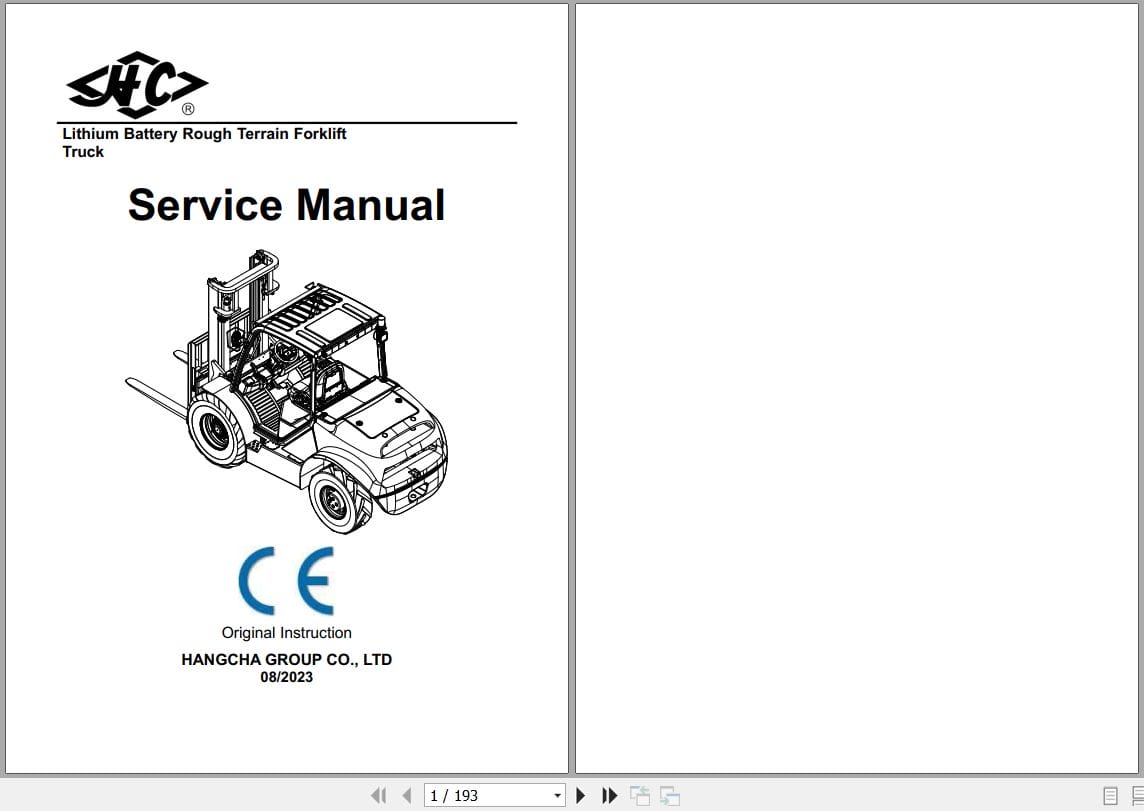
Task: Click the Original Instruction text
Action: click(287, 632)
